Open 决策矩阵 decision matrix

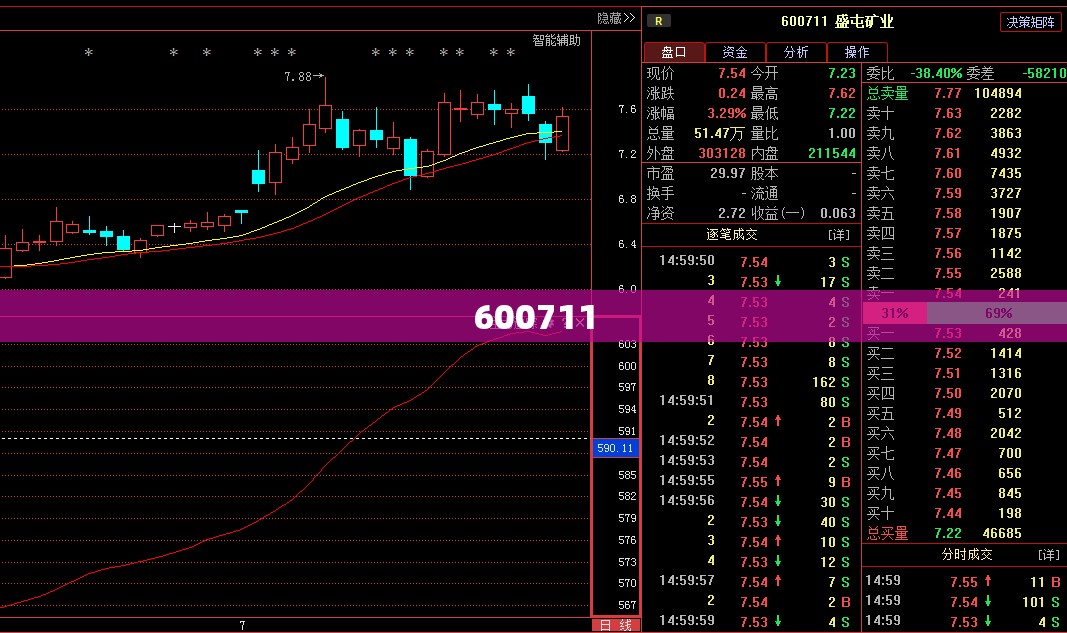click(x=1030, y=22)
